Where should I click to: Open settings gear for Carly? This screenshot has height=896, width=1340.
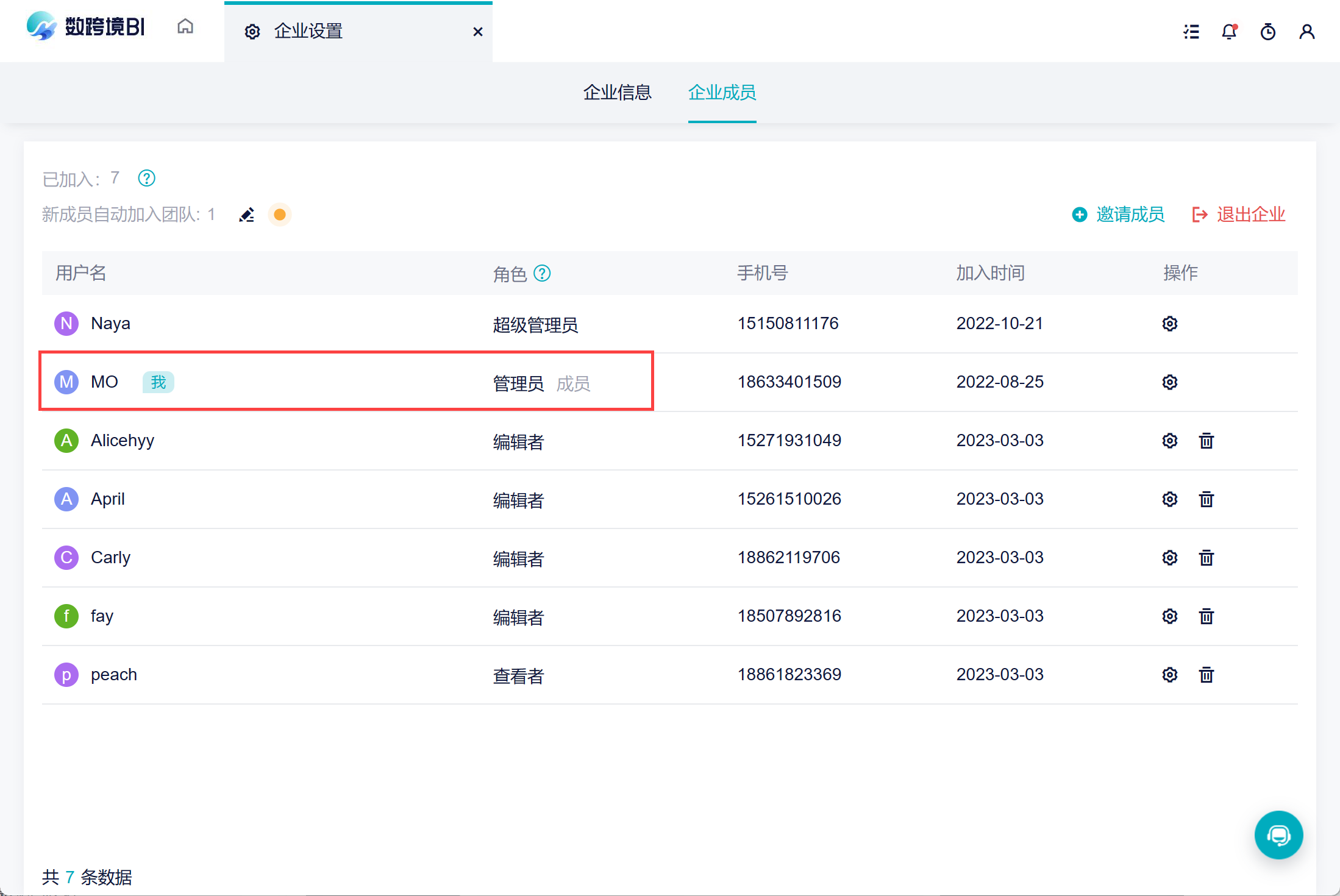[1169, 558]
